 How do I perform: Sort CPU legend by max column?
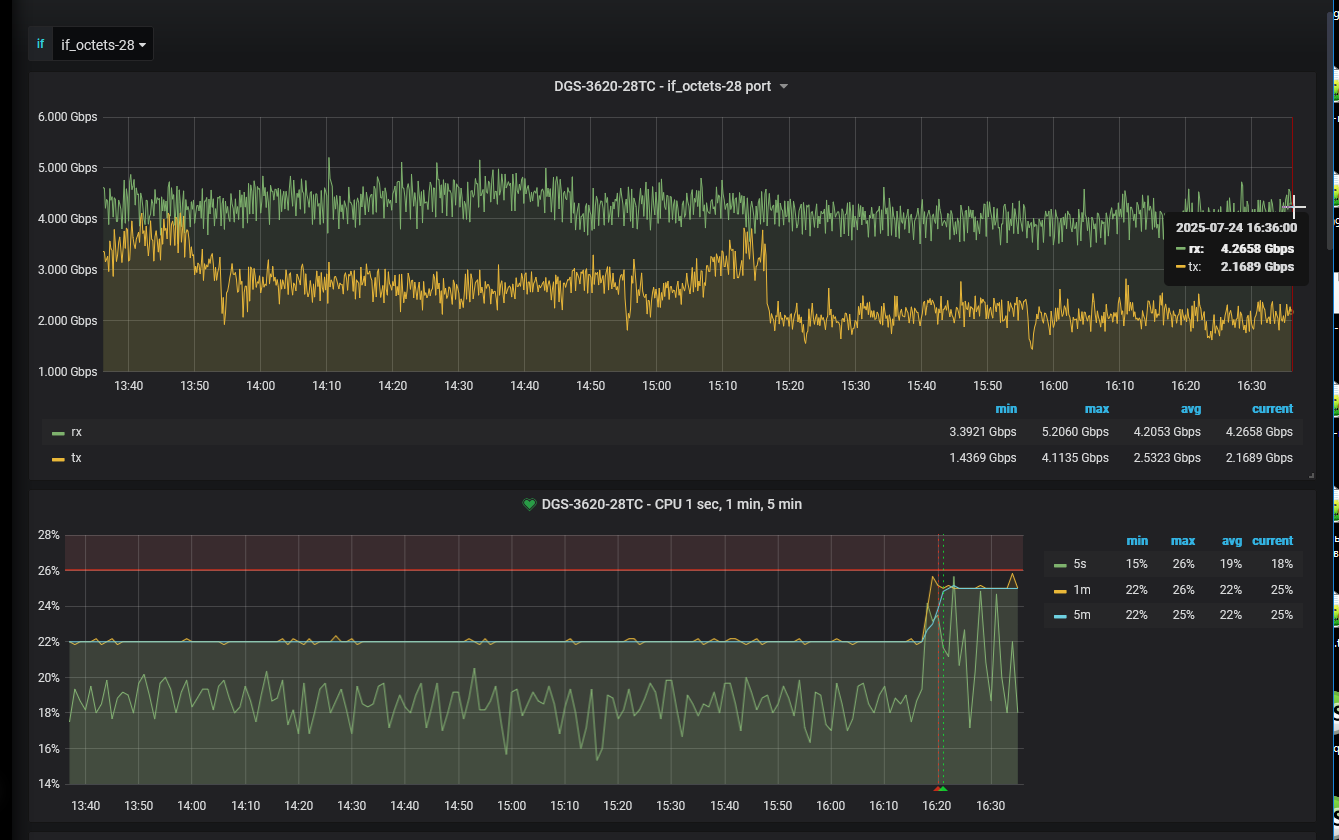(1183, 541)
